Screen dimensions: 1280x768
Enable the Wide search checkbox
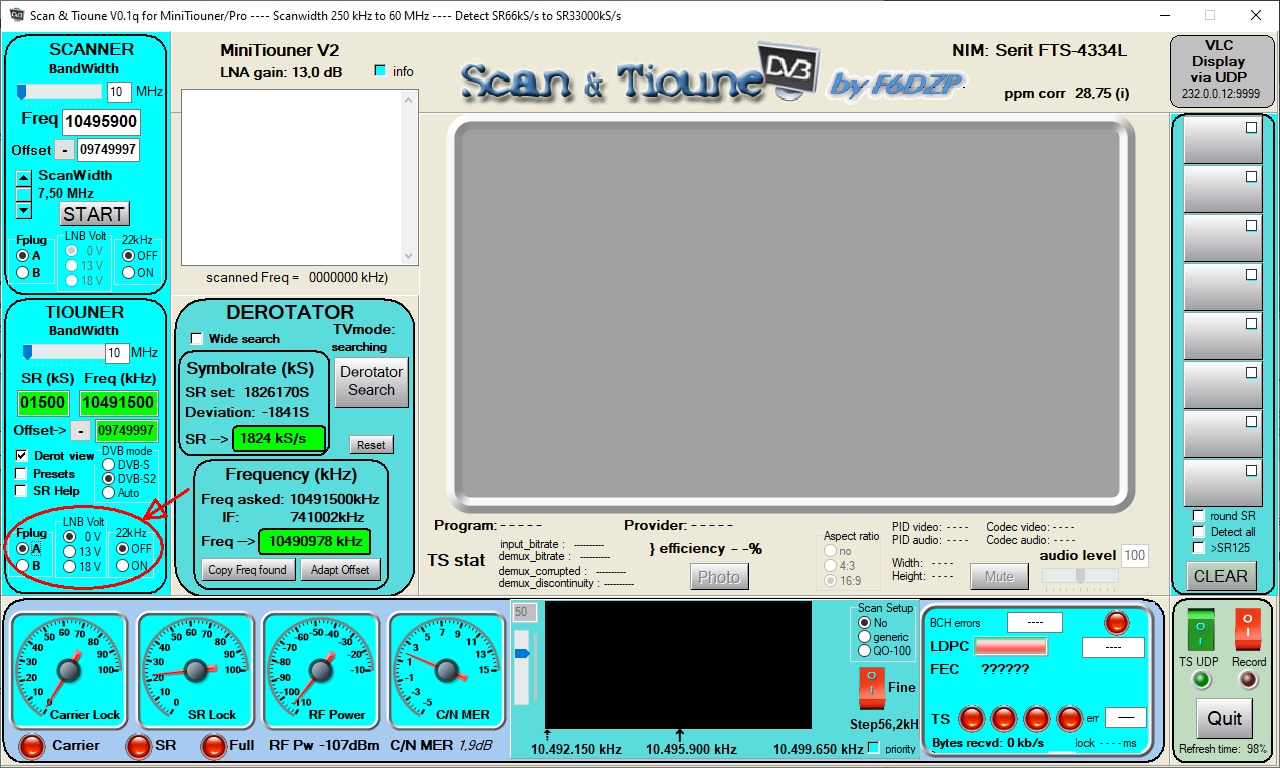pos(196,338)
